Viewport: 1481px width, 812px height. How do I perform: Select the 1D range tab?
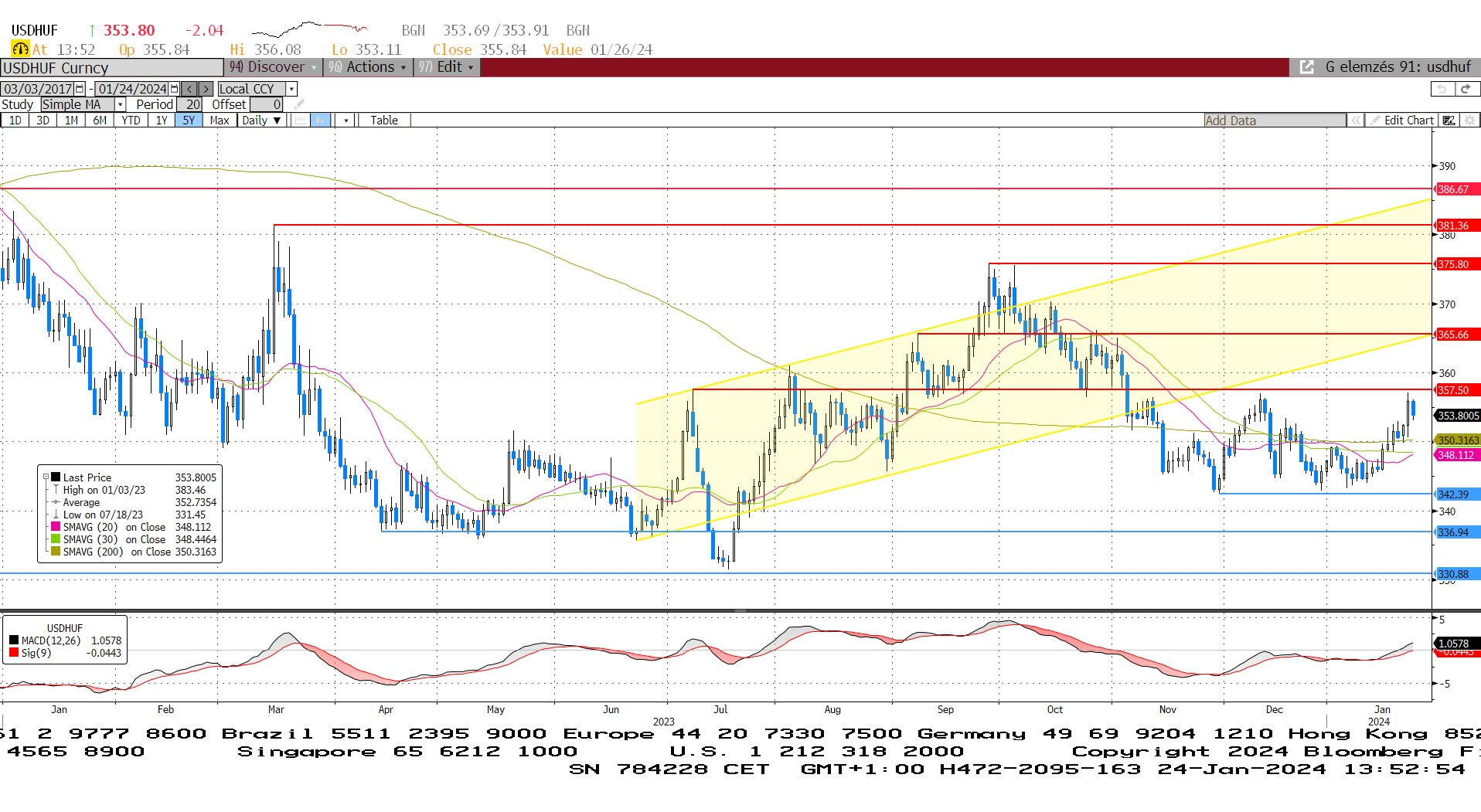pos(15,121)
